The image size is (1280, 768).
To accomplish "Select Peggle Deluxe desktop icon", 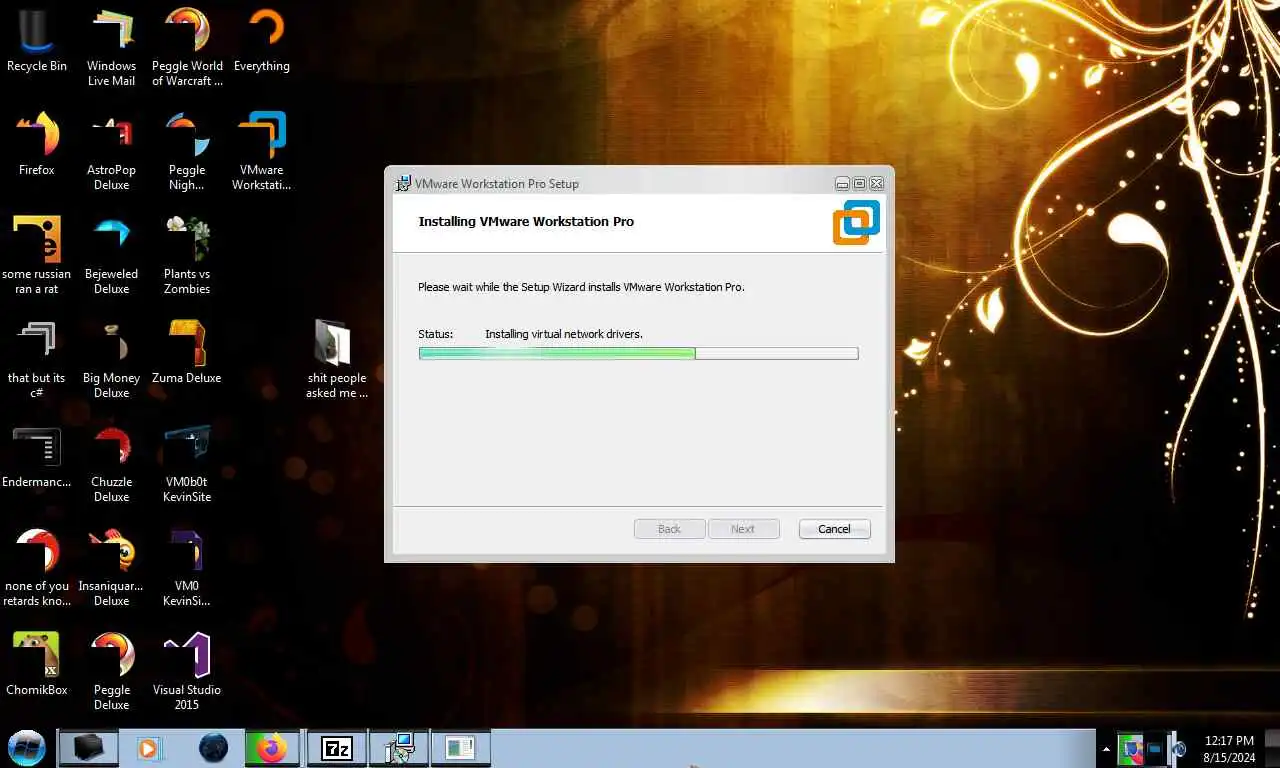I will 111,671.
